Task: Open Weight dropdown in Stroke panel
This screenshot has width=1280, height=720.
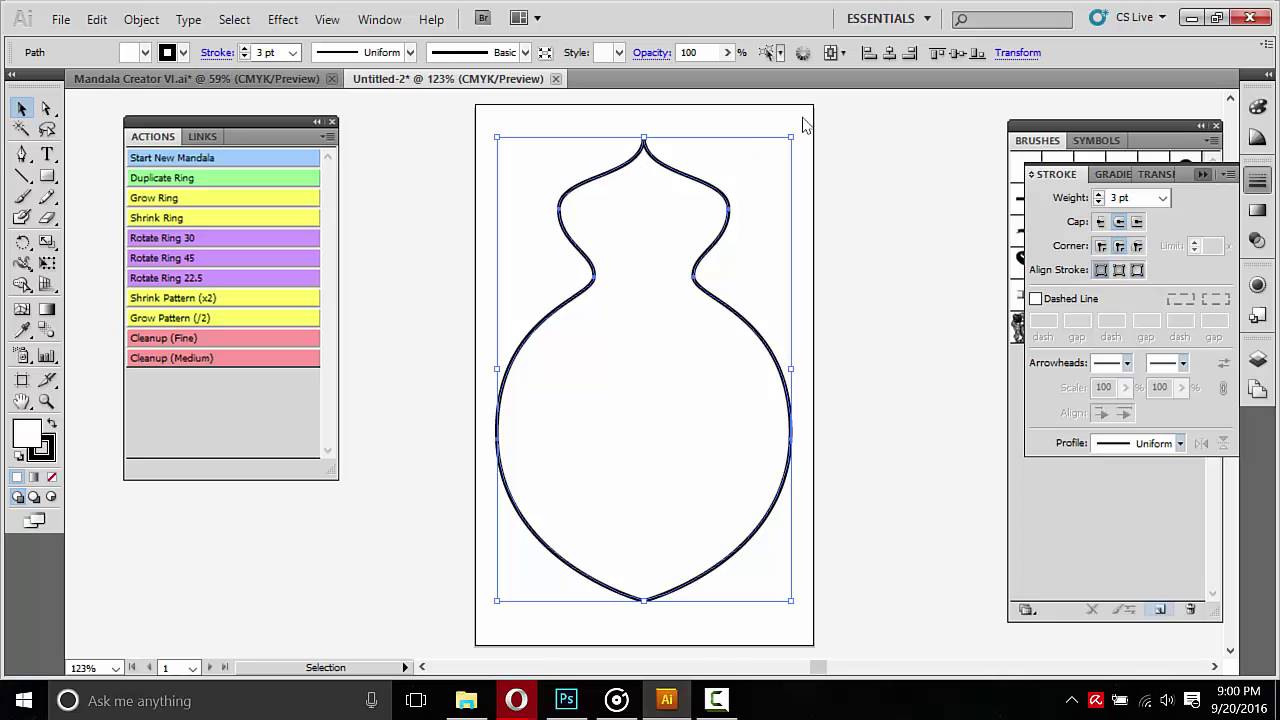Action: [x=1162, y=198]
